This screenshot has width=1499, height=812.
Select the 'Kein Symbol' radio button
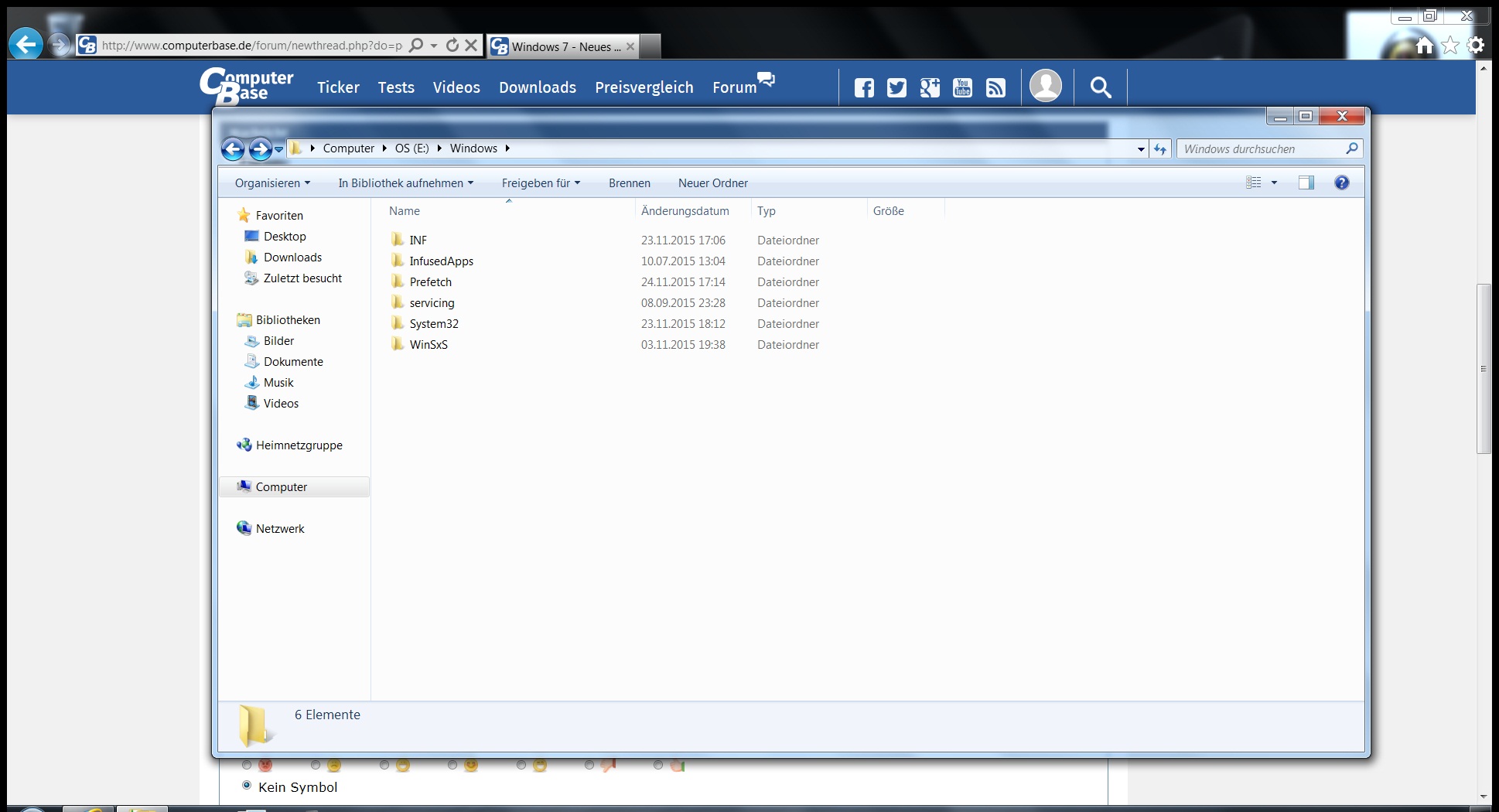pyautogui.click(x=247, y=786)
